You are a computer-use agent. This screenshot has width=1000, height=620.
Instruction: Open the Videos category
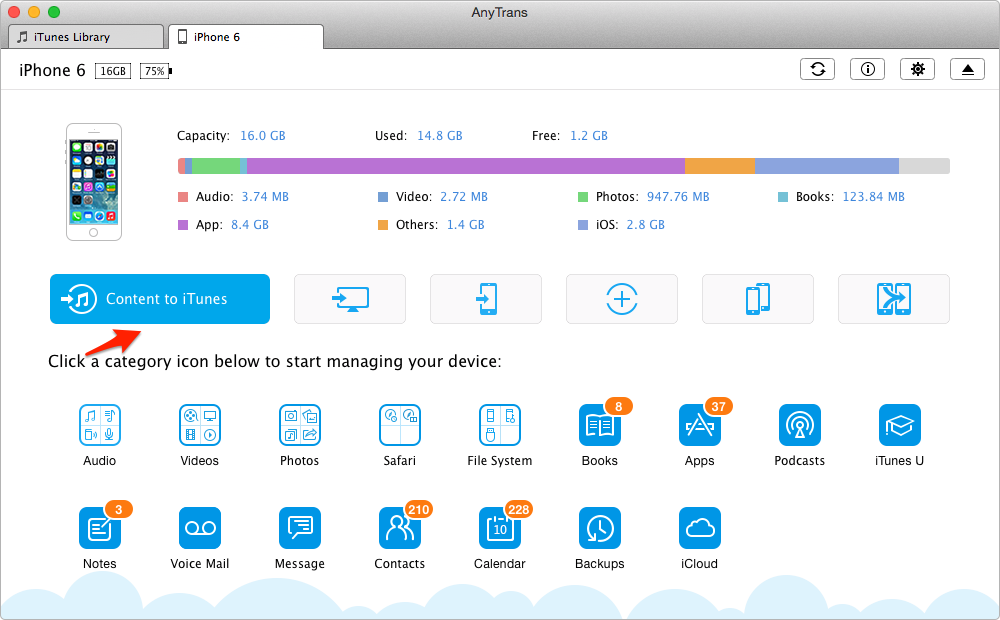coord(200,425)
